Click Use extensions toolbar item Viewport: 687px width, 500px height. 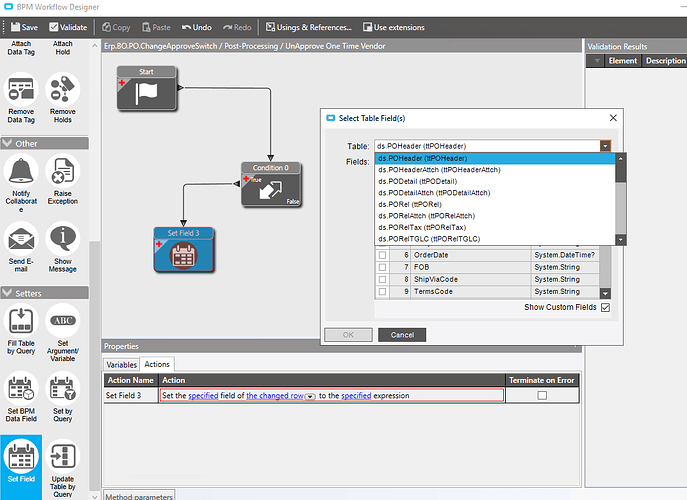click(x=393, y=27)
